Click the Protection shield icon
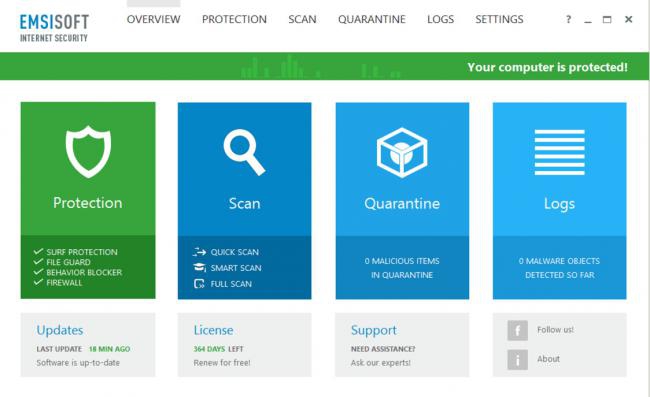This screenshot has height=397, width=650. [88, 152]
